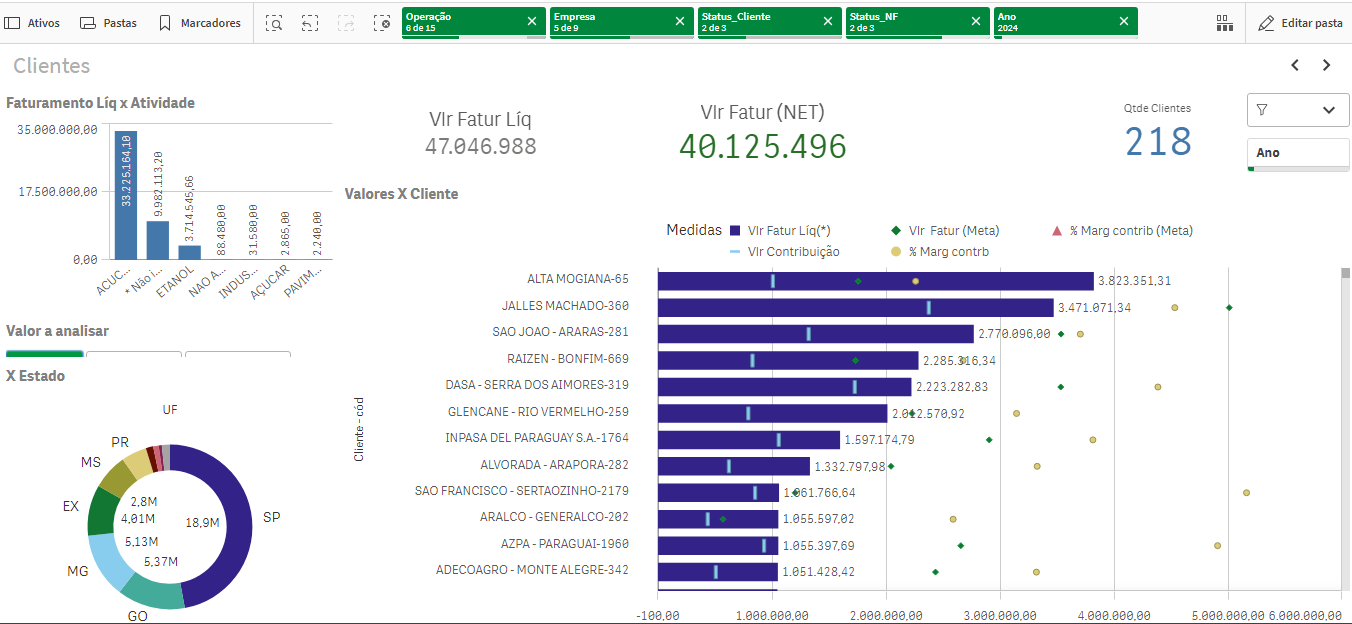Remove the Operação selection filter
This screenshot has width=1352, height=624.
click(x=532, y=21)
